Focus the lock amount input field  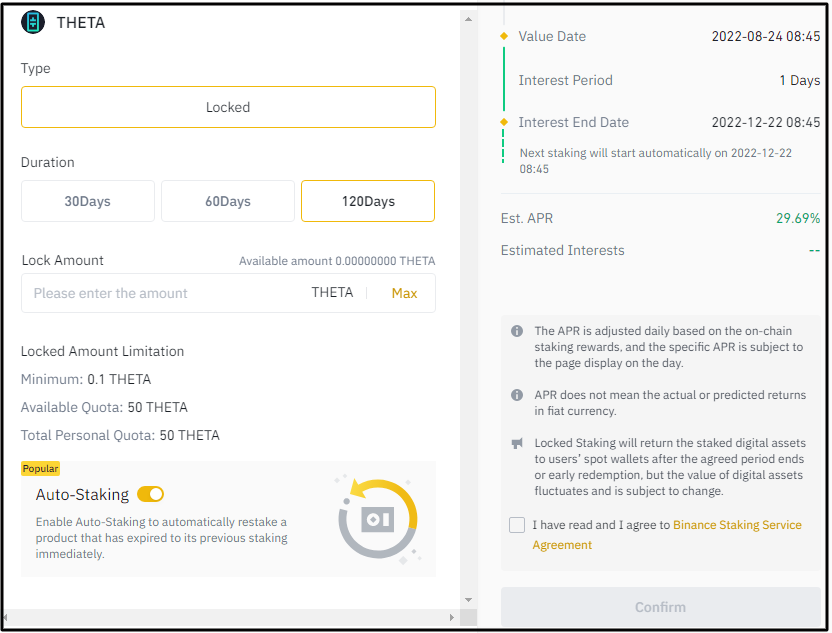click(x=160, y=293)
